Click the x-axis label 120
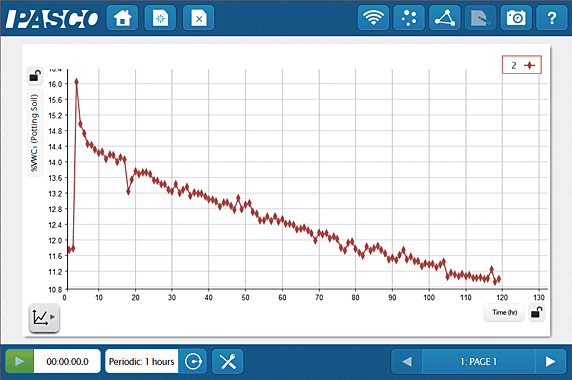The height and width of the screenshot is (380, 572). [502, 298]
